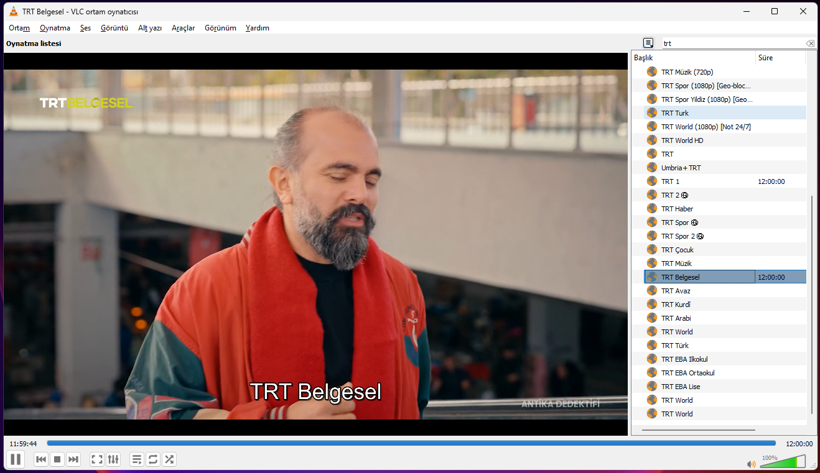The height and width of the screenshot is (473, 820).
Task: Open the Araçlar menu
Action: point(183,28)
